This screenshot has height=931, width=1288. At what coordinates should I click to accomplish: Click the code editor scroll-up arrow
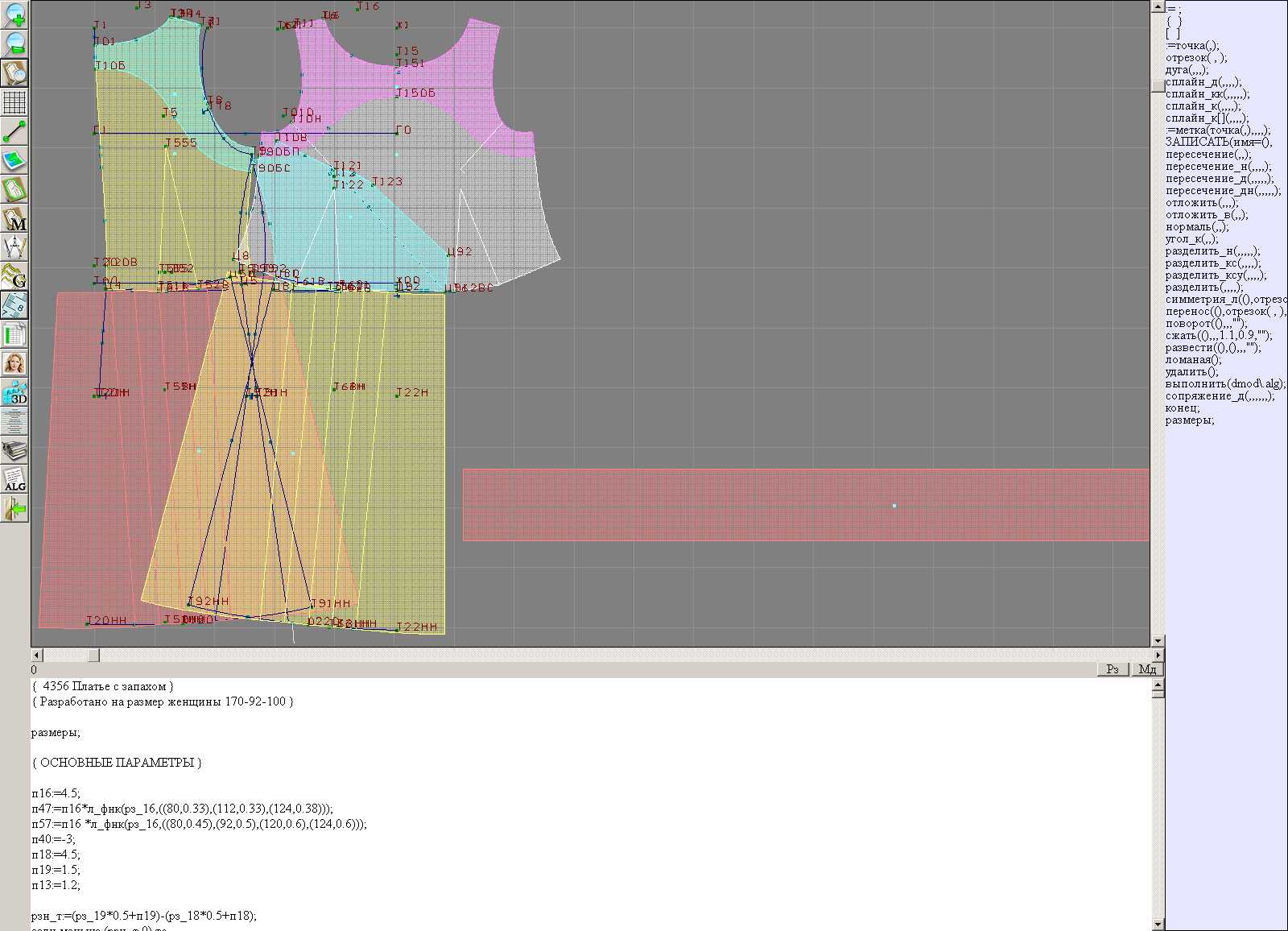(x=1158, y=685)
